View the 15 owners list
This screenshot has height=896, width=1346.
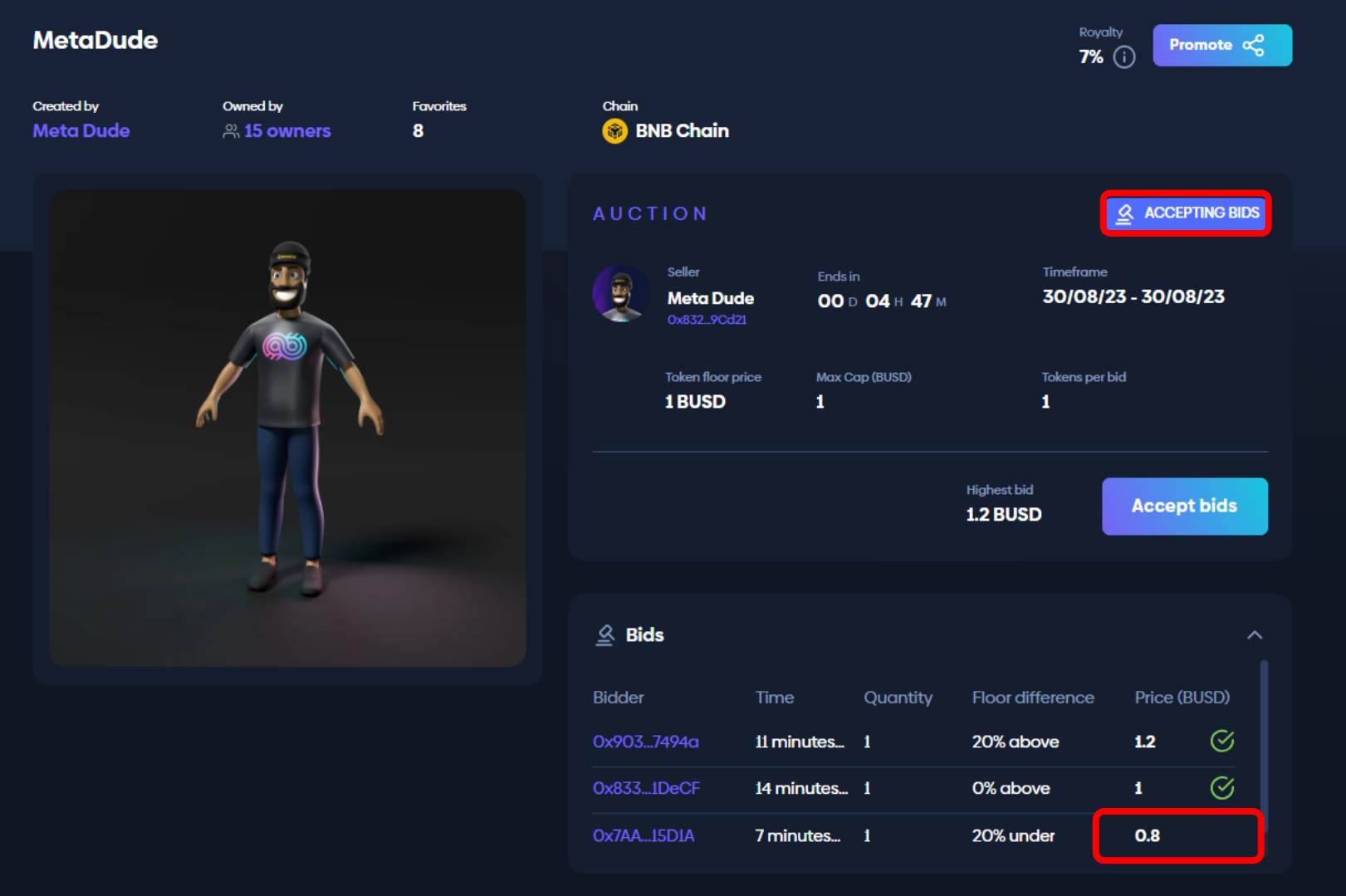pos(286,131)
